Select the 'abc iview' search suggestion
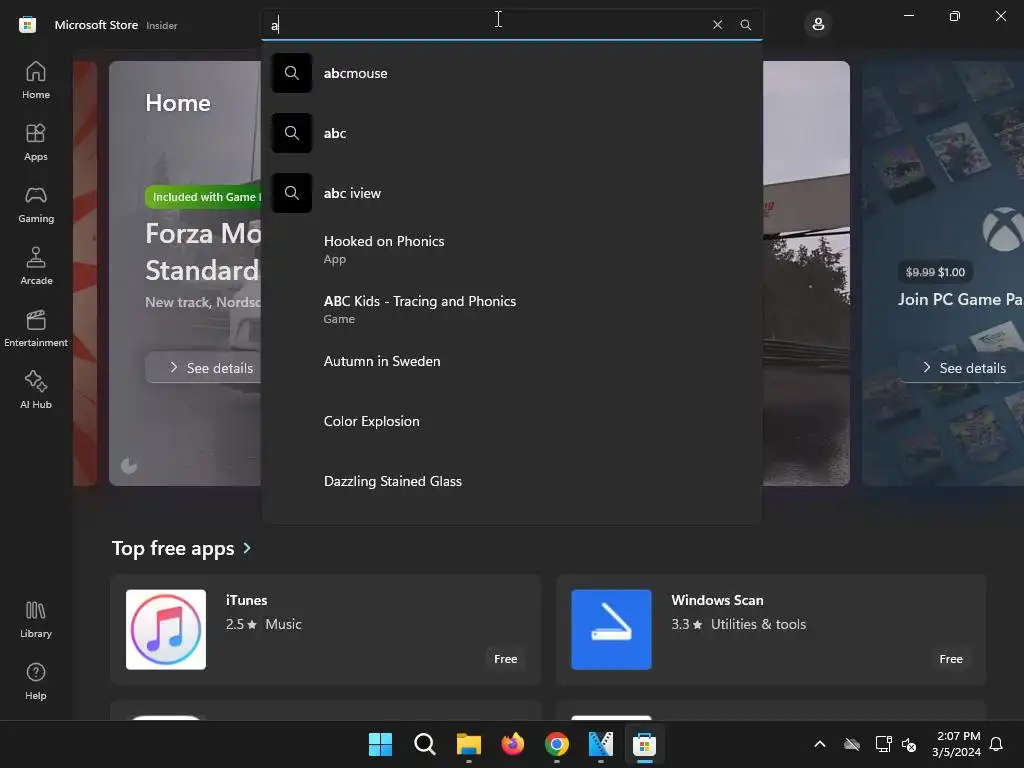This screenshot has width=1024, height=768. 511,193
